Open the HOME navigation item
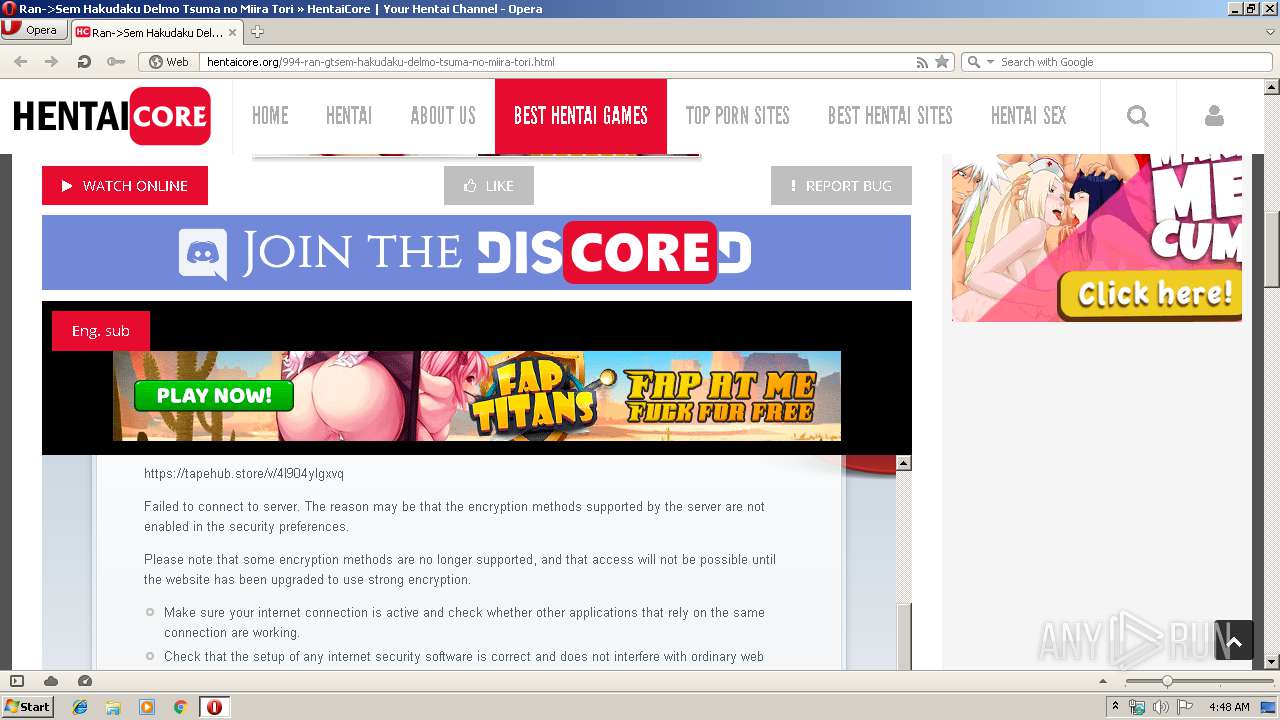Viewport: 1280px width, 720px height. (270, 116)
